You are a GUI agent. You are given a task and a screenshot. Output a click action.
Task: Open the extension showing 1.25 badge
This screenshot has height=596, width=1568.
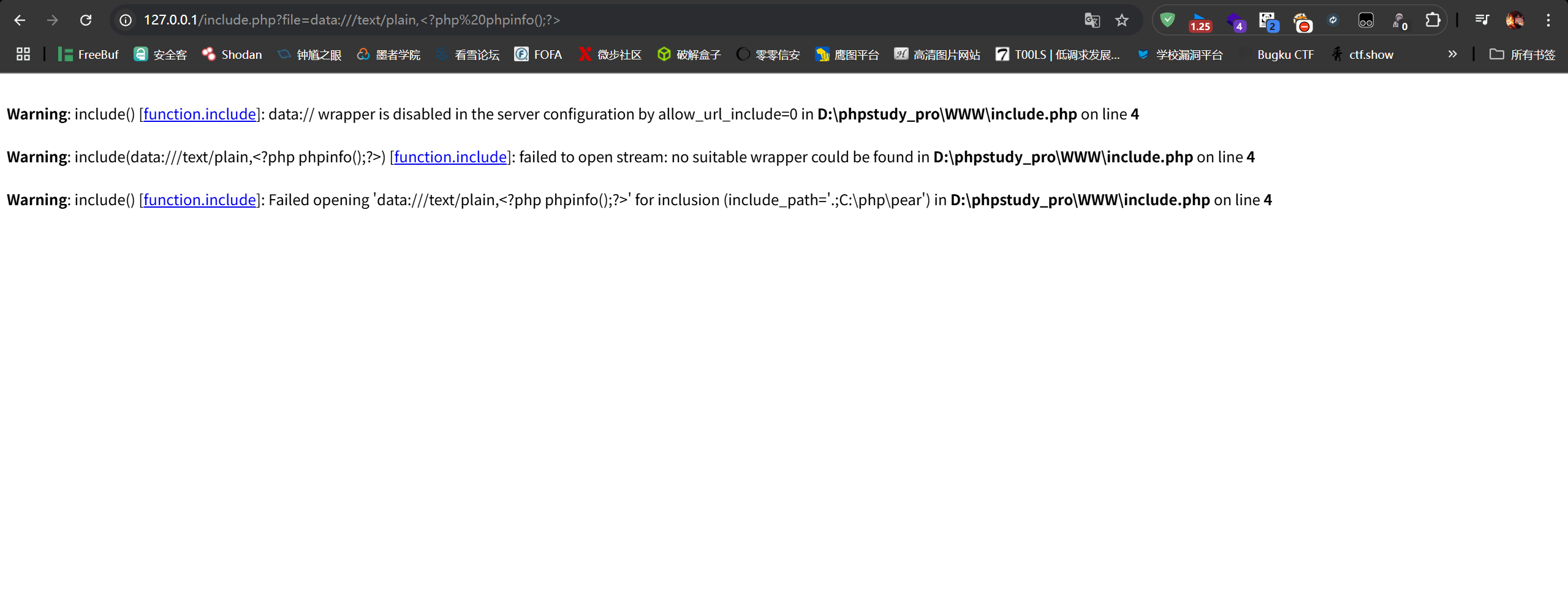(x=1200, y=21)
